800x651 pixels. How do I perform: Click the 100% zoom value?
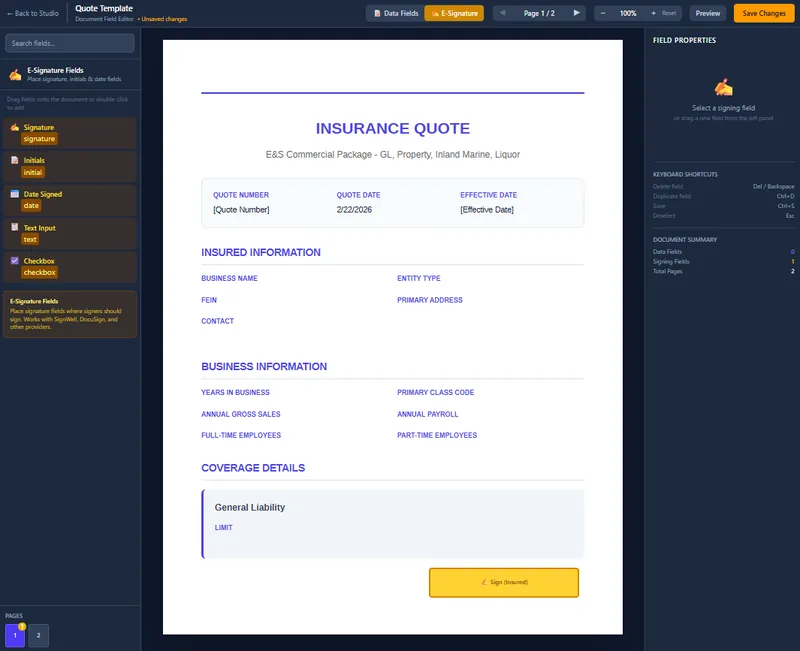coord(628,13)
